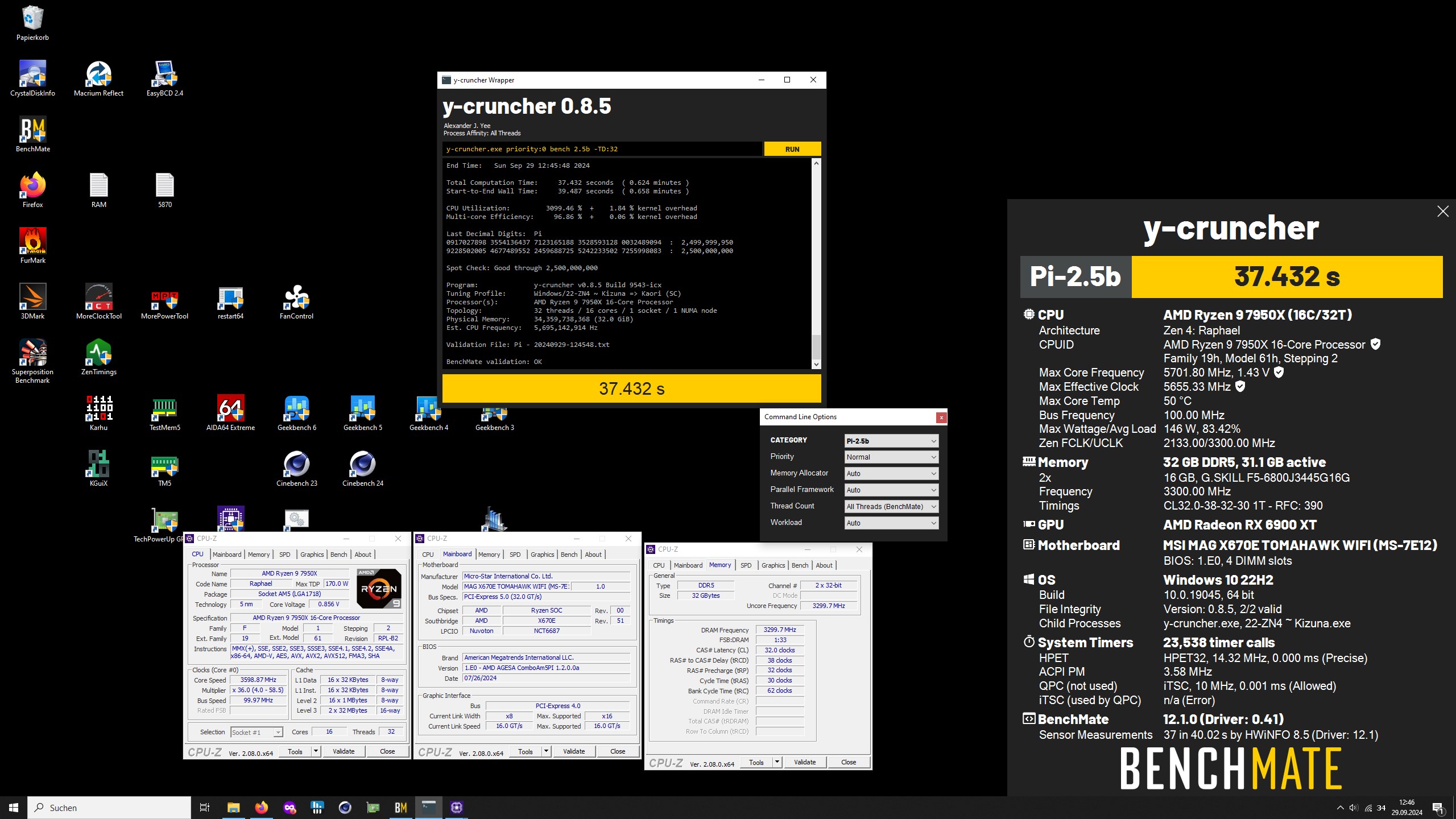Screen dimensions: 1456x819
Task: Open the Papierkorb recycle bin icon
Action: [32, 23]
